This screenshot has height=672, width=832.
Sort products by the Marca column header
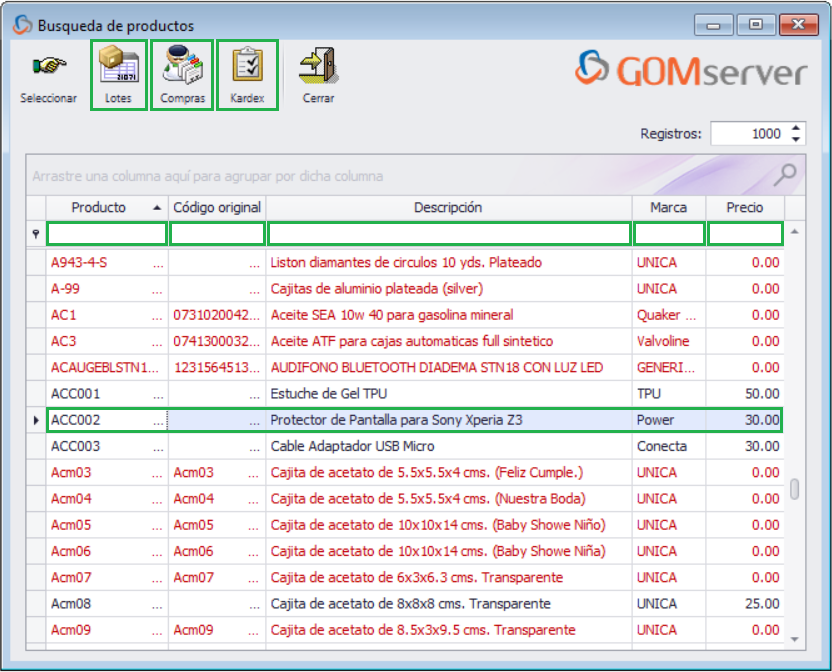668,207
